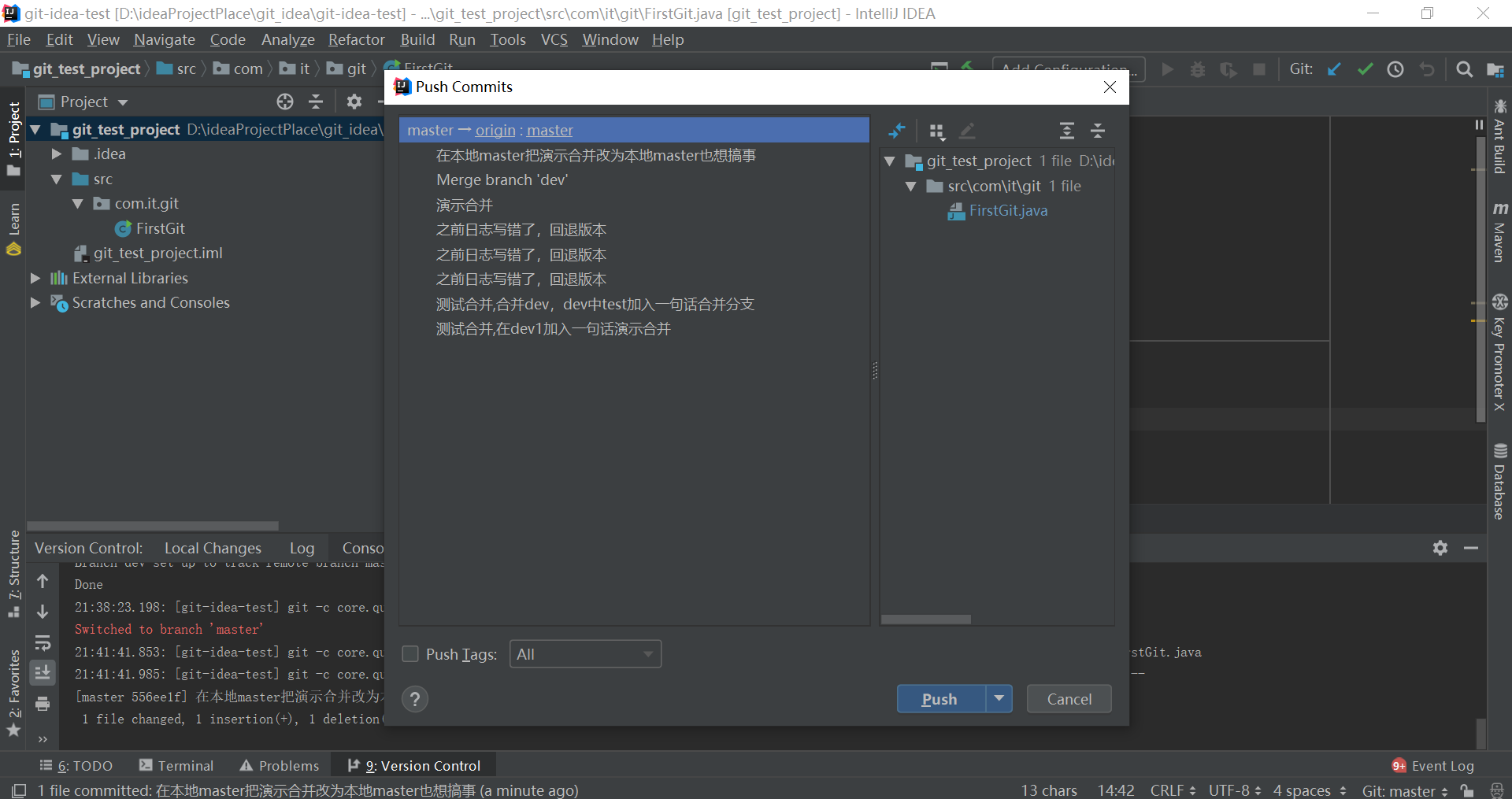Open Version Control panel settings gear
Viewport: 1512px width, 799px height.
tap(1440, 548)
